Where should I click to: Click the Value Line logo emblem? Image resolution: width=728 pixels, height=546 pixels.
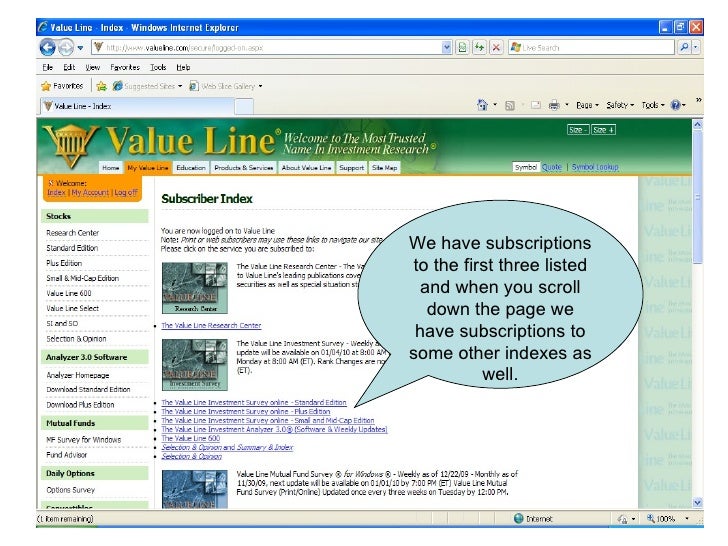pos(71,145)
